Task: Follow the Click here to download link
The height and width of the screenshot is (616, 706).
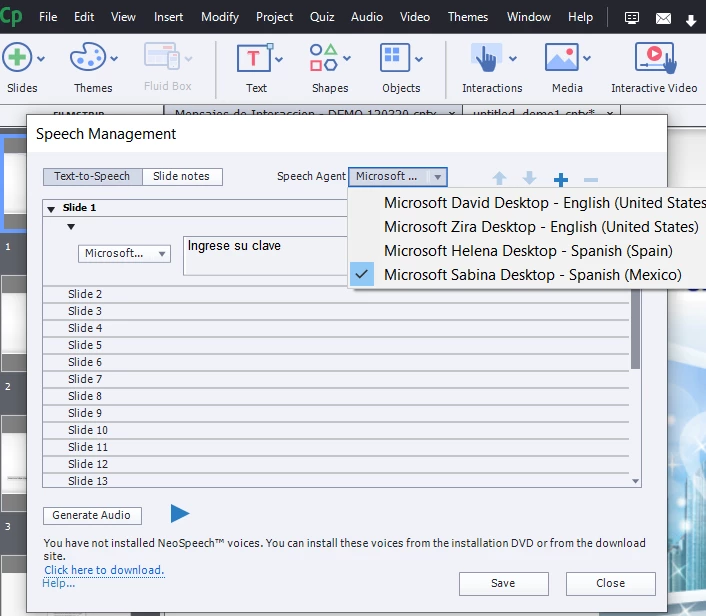Action: click(104, 571)
